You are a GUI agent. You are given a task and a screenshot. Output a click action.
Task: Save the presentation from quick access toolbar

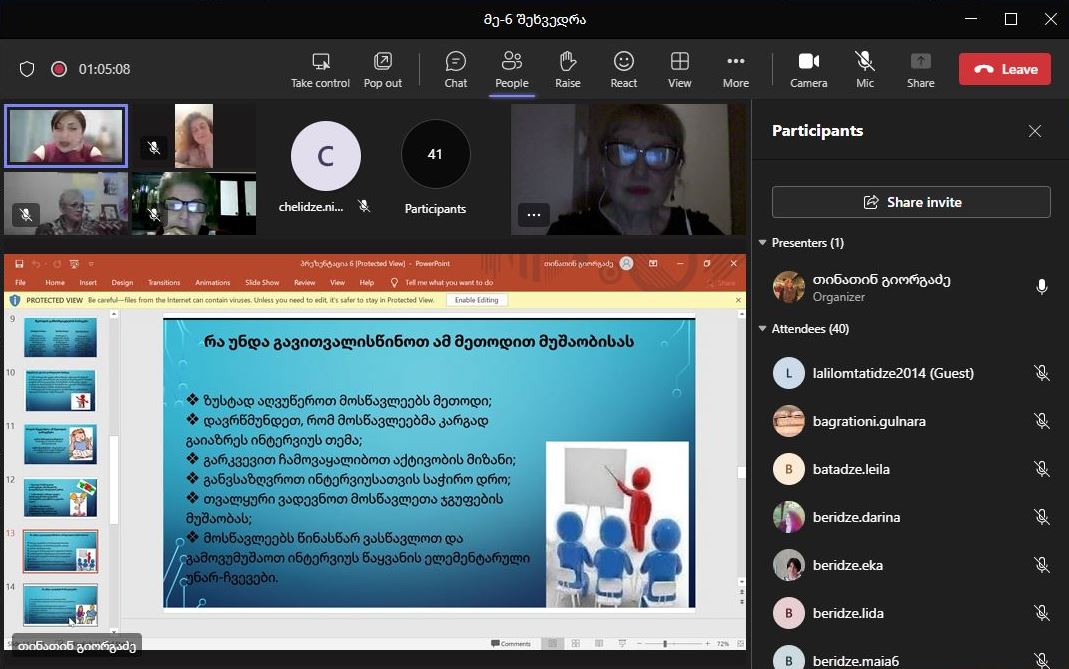pyautogui.click(x=19, y=264)
